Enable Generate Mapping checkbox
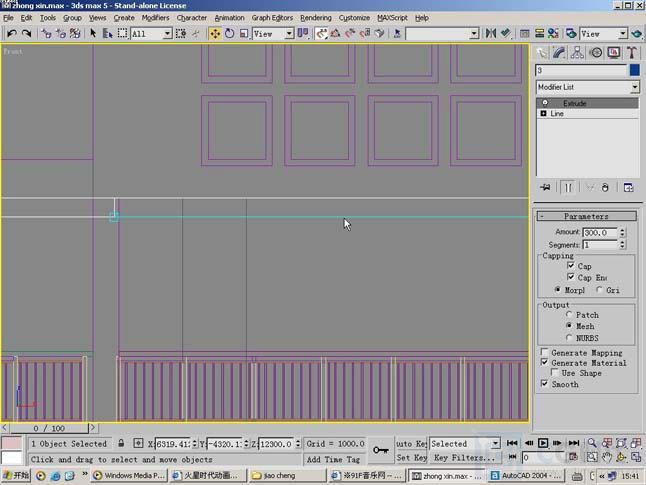The image size is (646, 485). (x=544, y=352)
